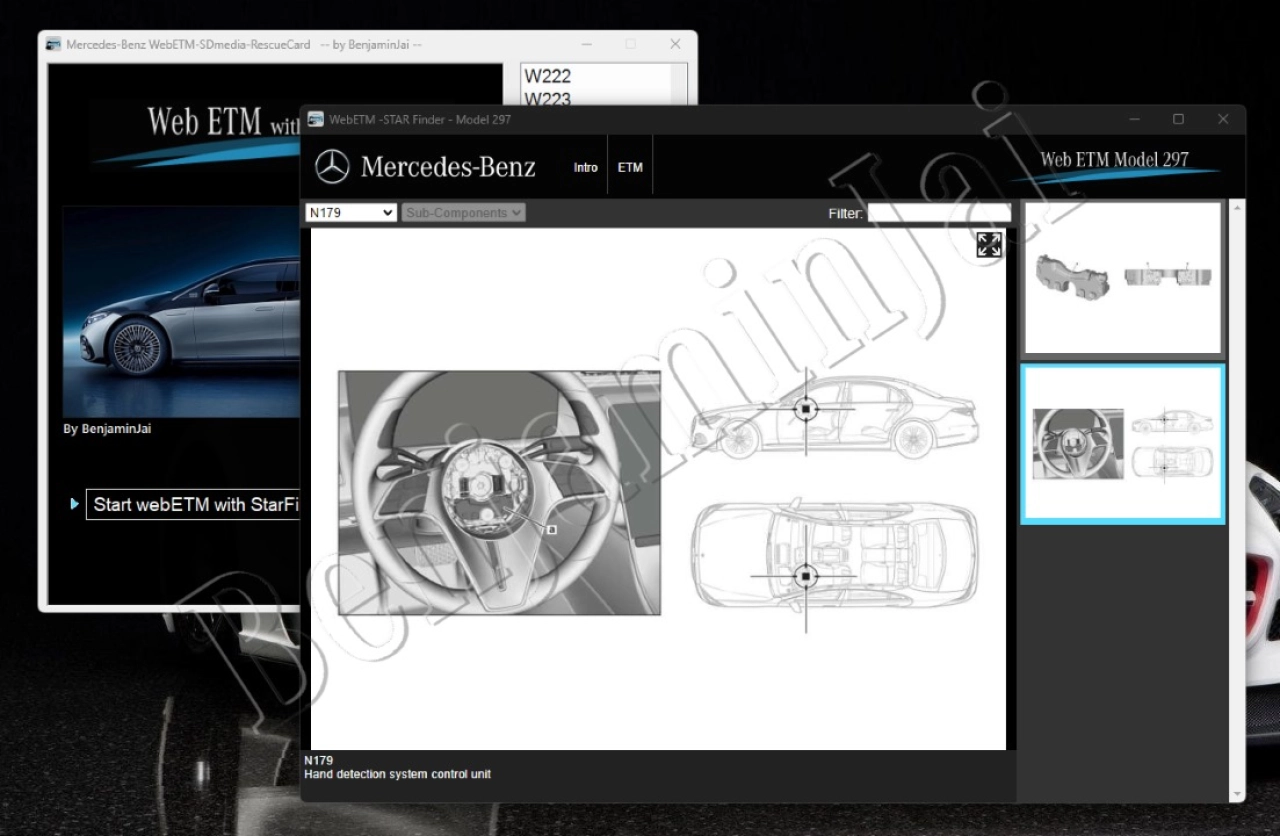This screenshot has width=1280, height=836.
Task: Click the small square marker on the steering wheel
Action: [551, 529]
